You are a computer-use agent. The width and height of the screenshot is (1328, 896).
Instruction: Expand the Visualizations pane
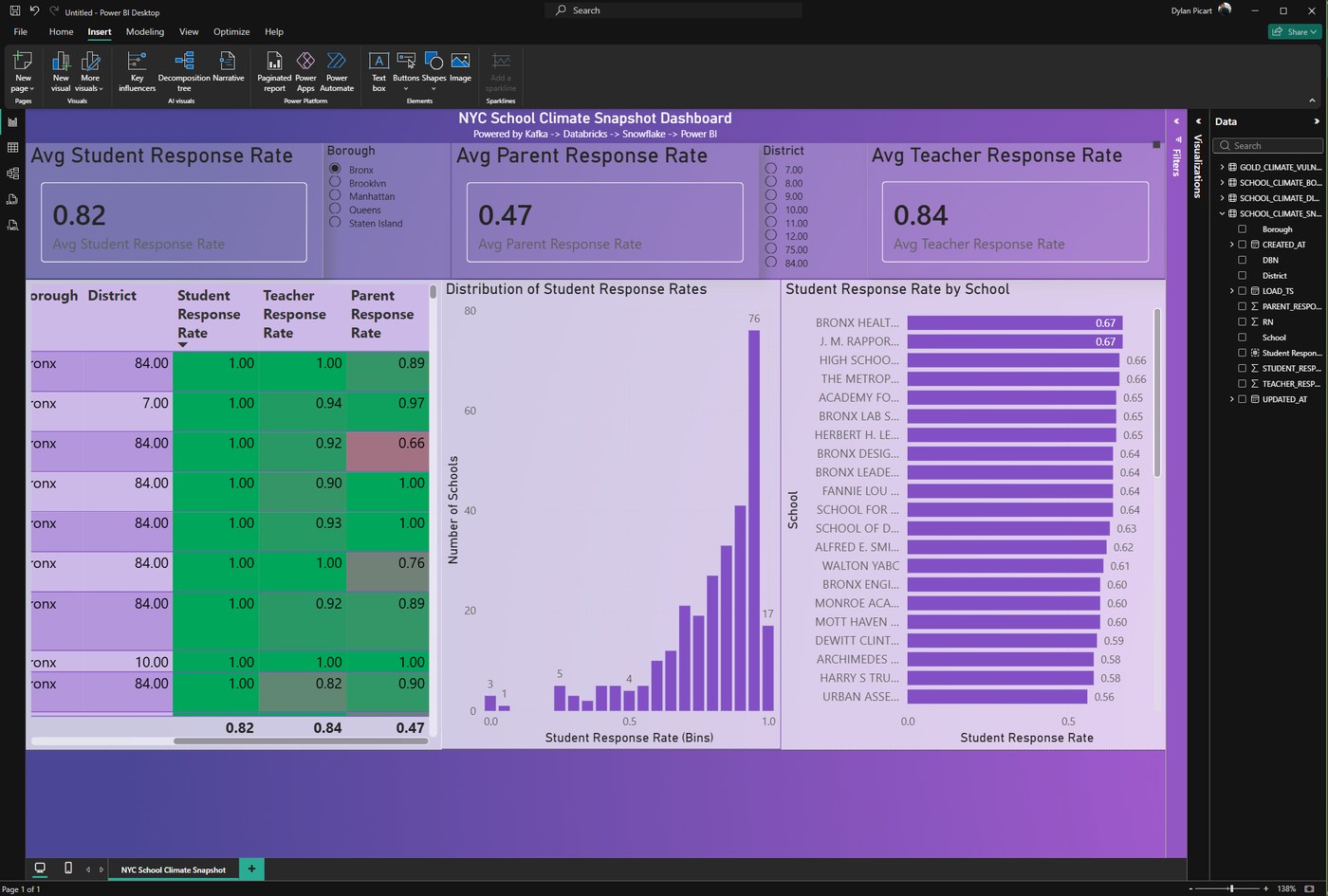pos(1198,121)
